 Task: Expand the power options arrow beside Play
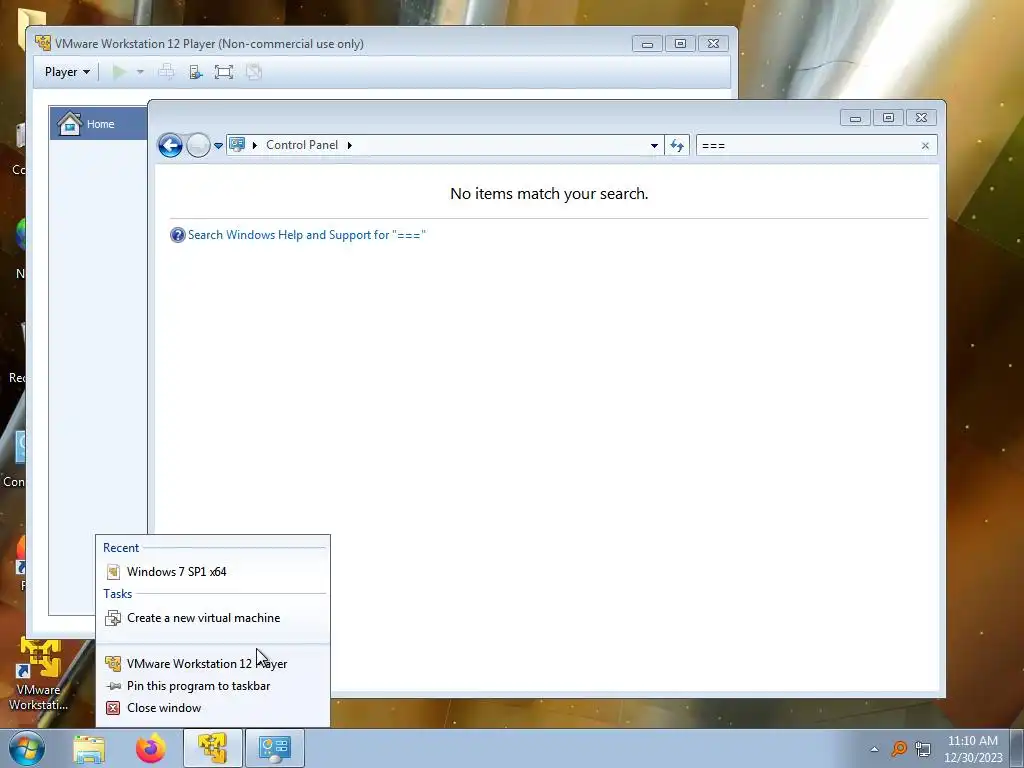[x=140, y=72]
